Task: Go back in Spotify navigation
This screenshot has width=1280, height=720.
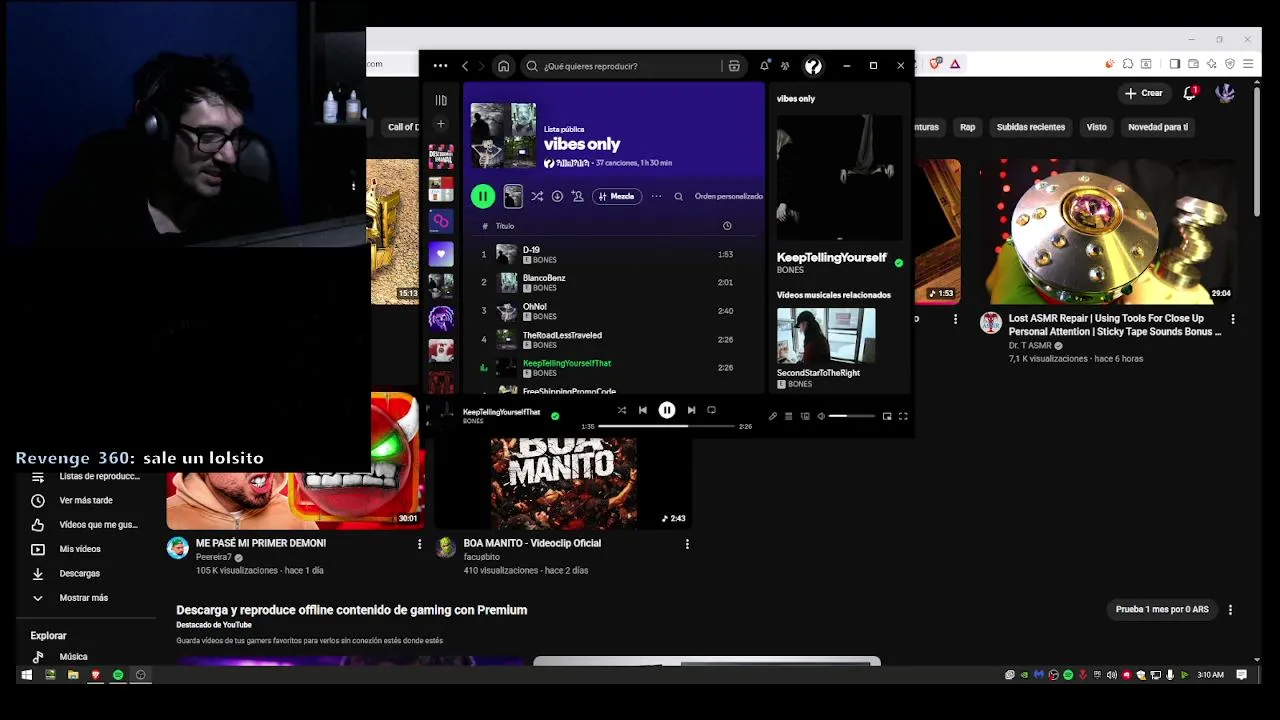Action: coord(465,66)
